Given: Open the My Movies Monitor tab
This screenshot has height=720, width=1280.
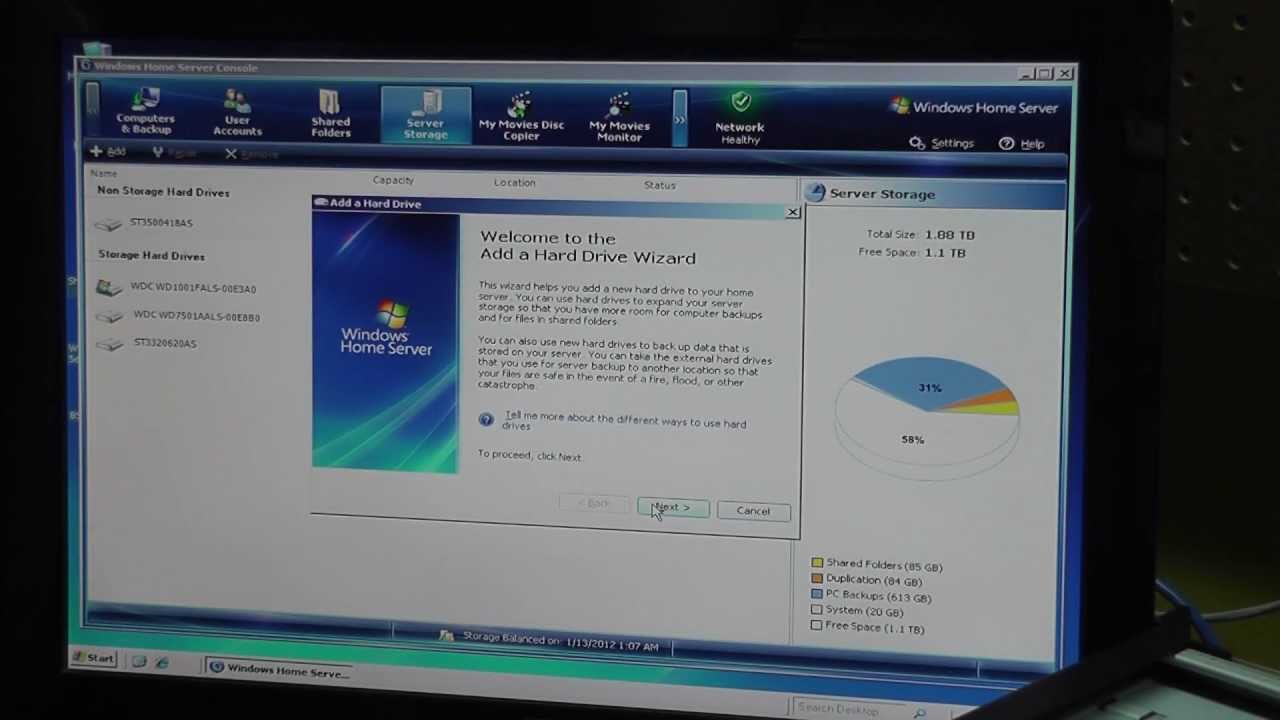Looking at the screenshot, I should click(619, 118).
